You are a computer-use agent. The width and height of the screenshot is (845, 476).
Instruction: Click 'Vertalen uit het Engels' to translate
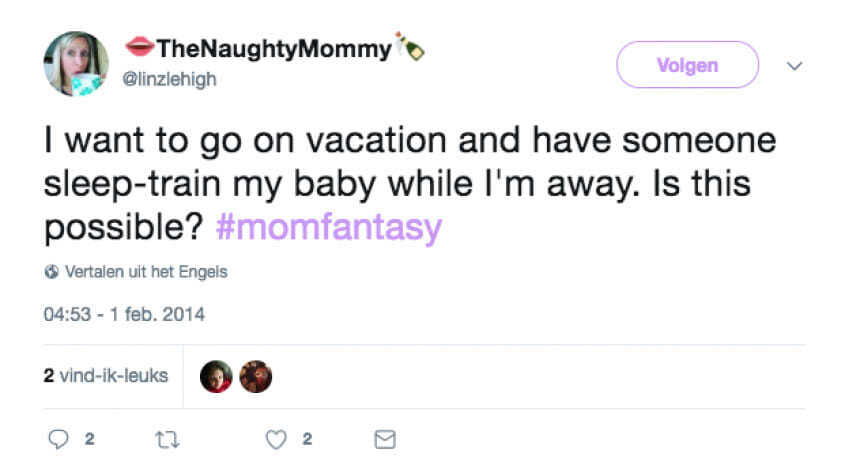point(145,272)
